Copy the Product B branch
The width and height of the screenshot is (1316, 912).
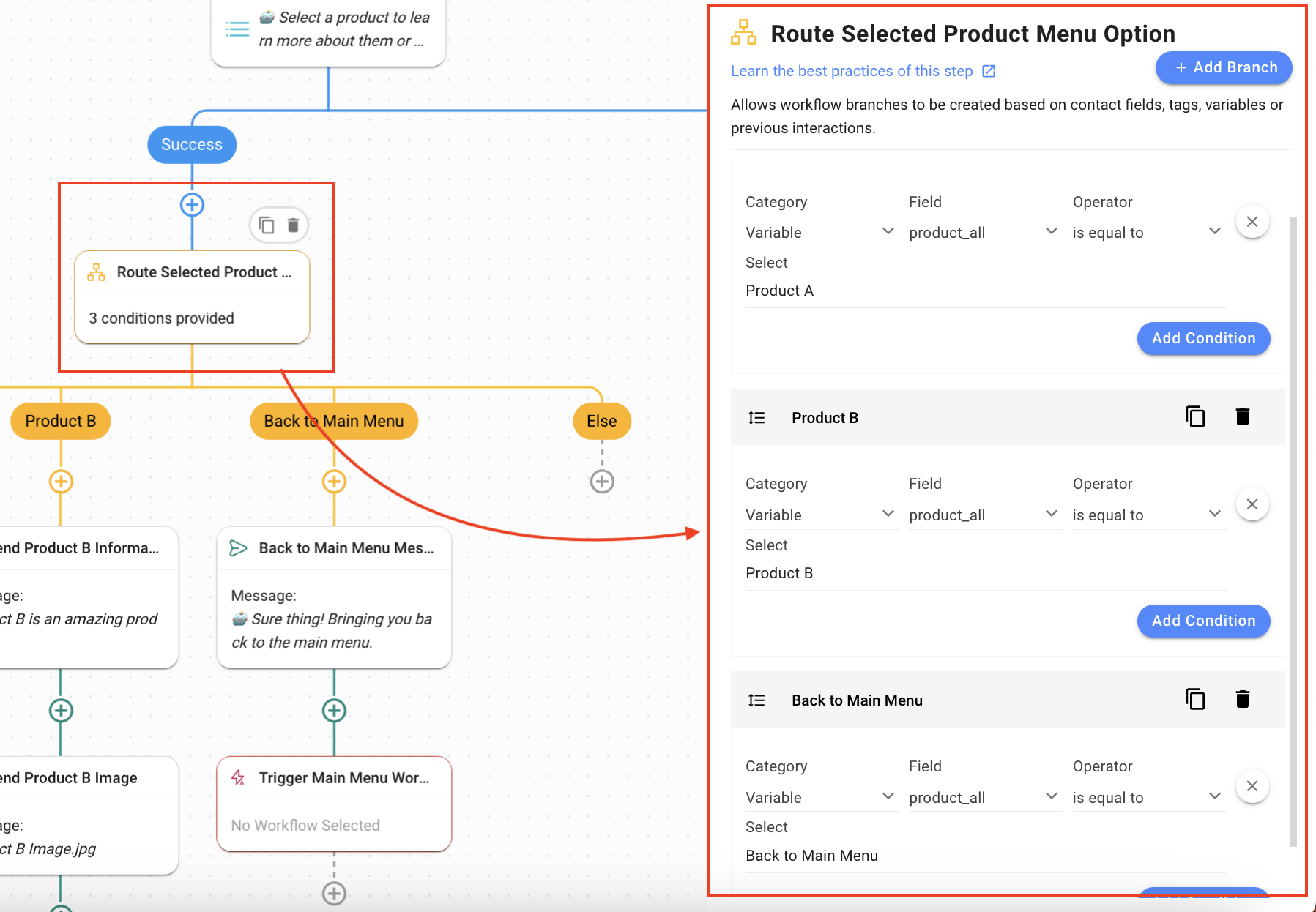pos(1194,417)
